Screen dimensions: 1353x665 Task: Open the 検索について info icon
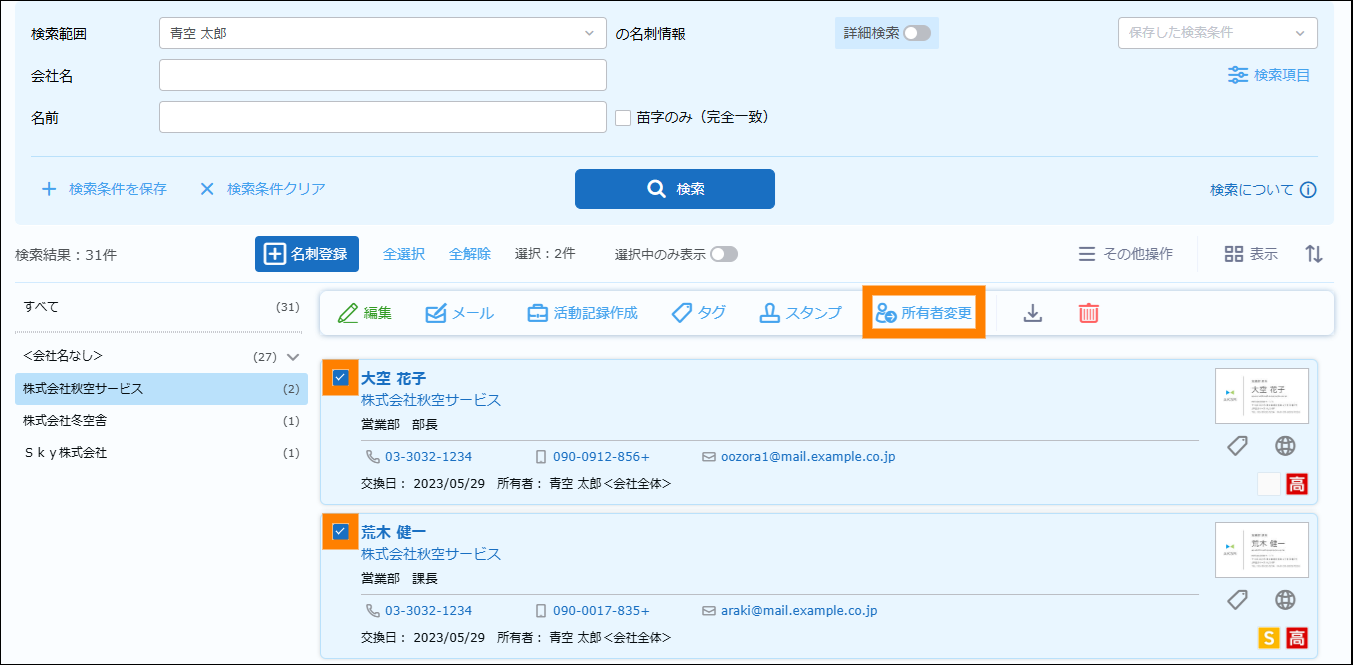(1308, 190)
